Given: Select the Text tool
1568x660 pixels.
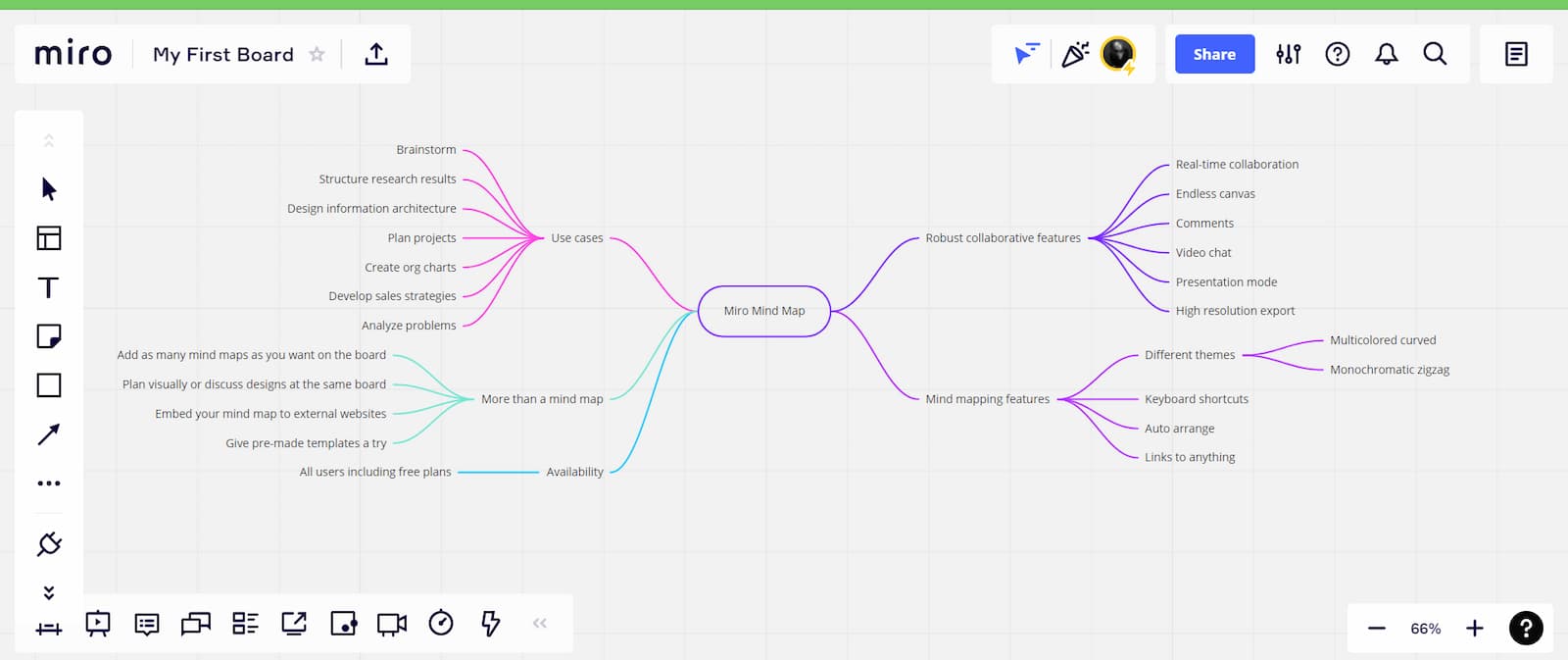Looking at the screenshot, I should click(48, 287).
